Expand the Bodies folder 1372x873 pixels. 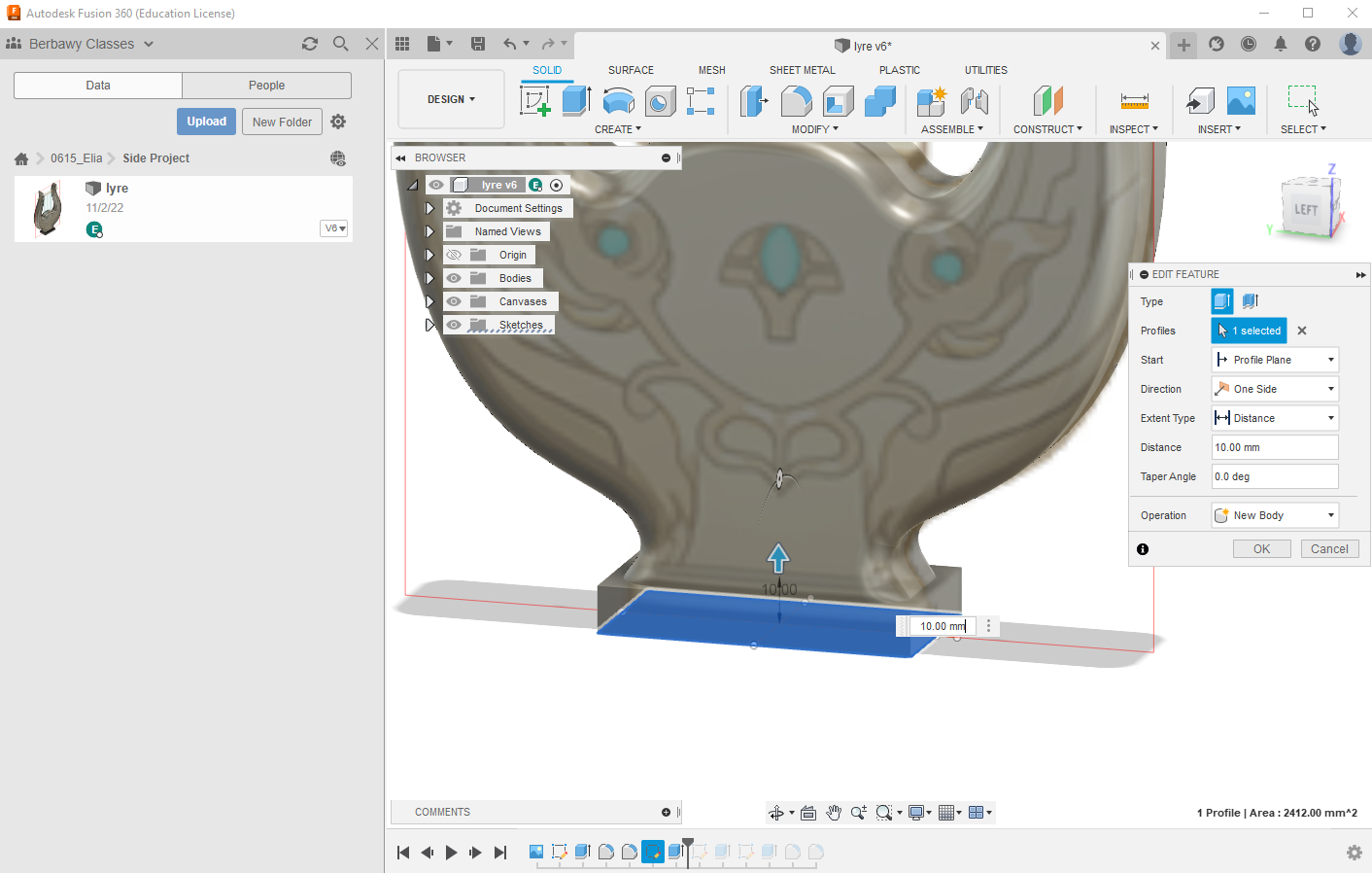[x=429, y=278]
